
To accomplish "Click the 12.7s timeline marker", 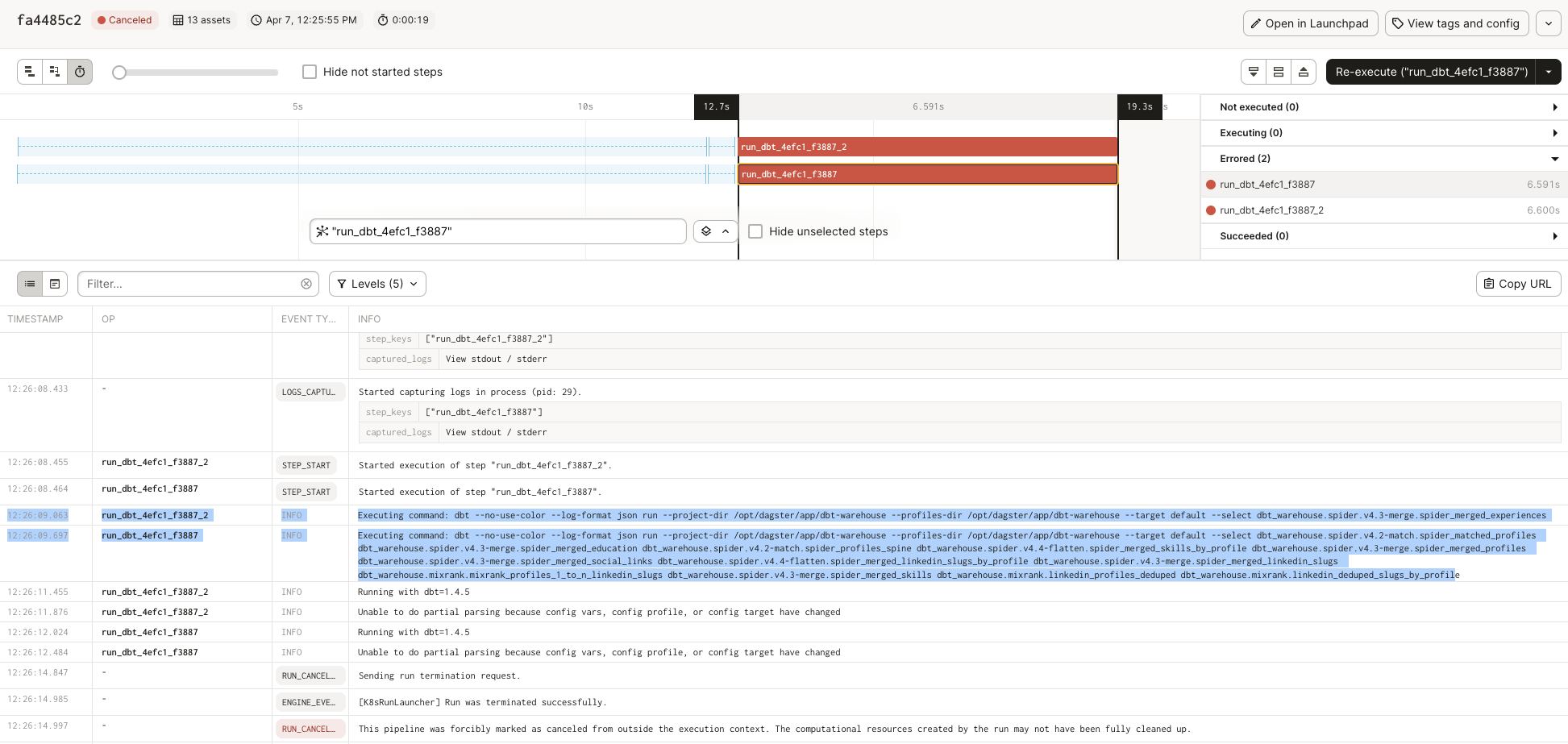I will pos(716,107).
